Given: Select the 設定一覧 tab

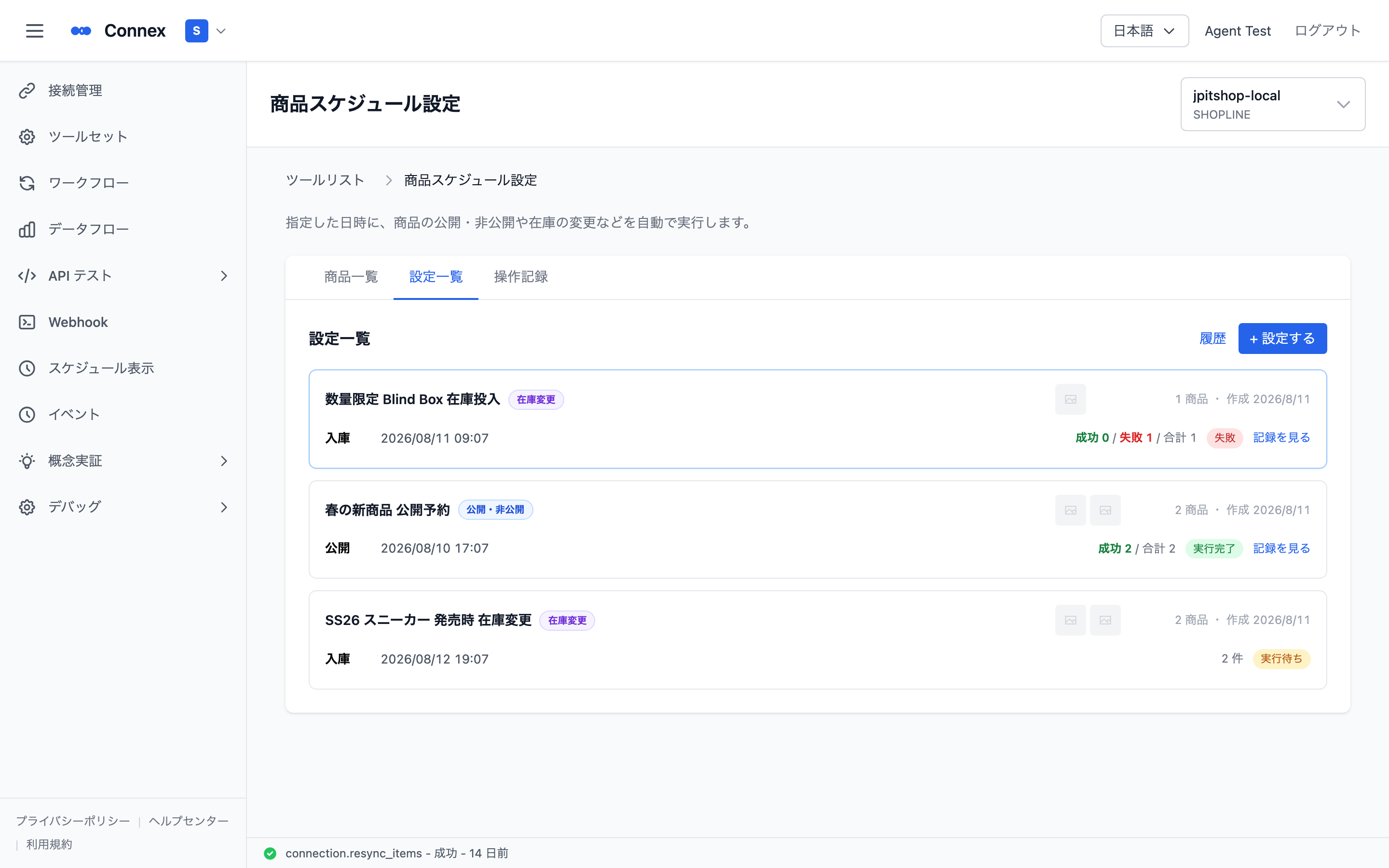Looking at the screenshot, I should pyautogui.click(x=436, y=277).
